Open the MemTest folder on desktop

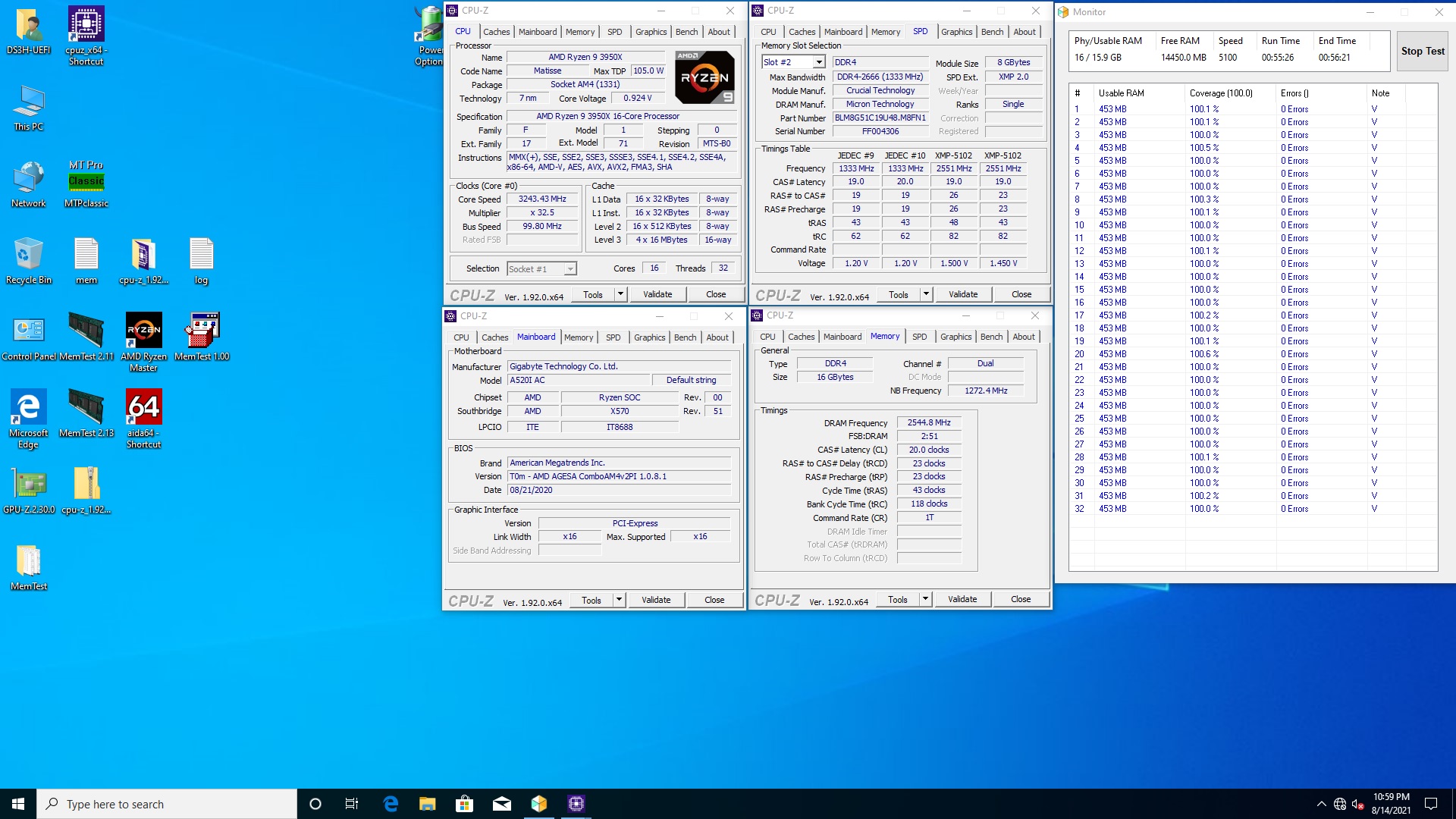point(29,567)
